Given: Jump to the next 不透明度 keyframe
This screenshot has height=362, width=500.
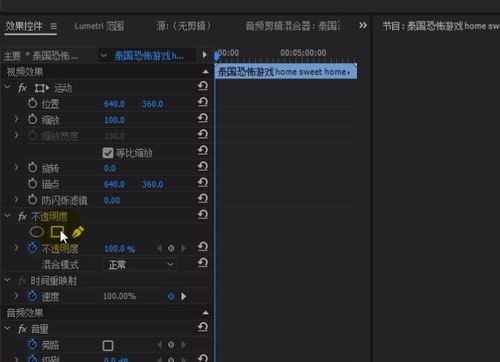Looking at the screenshot, I should coord(183,248).
